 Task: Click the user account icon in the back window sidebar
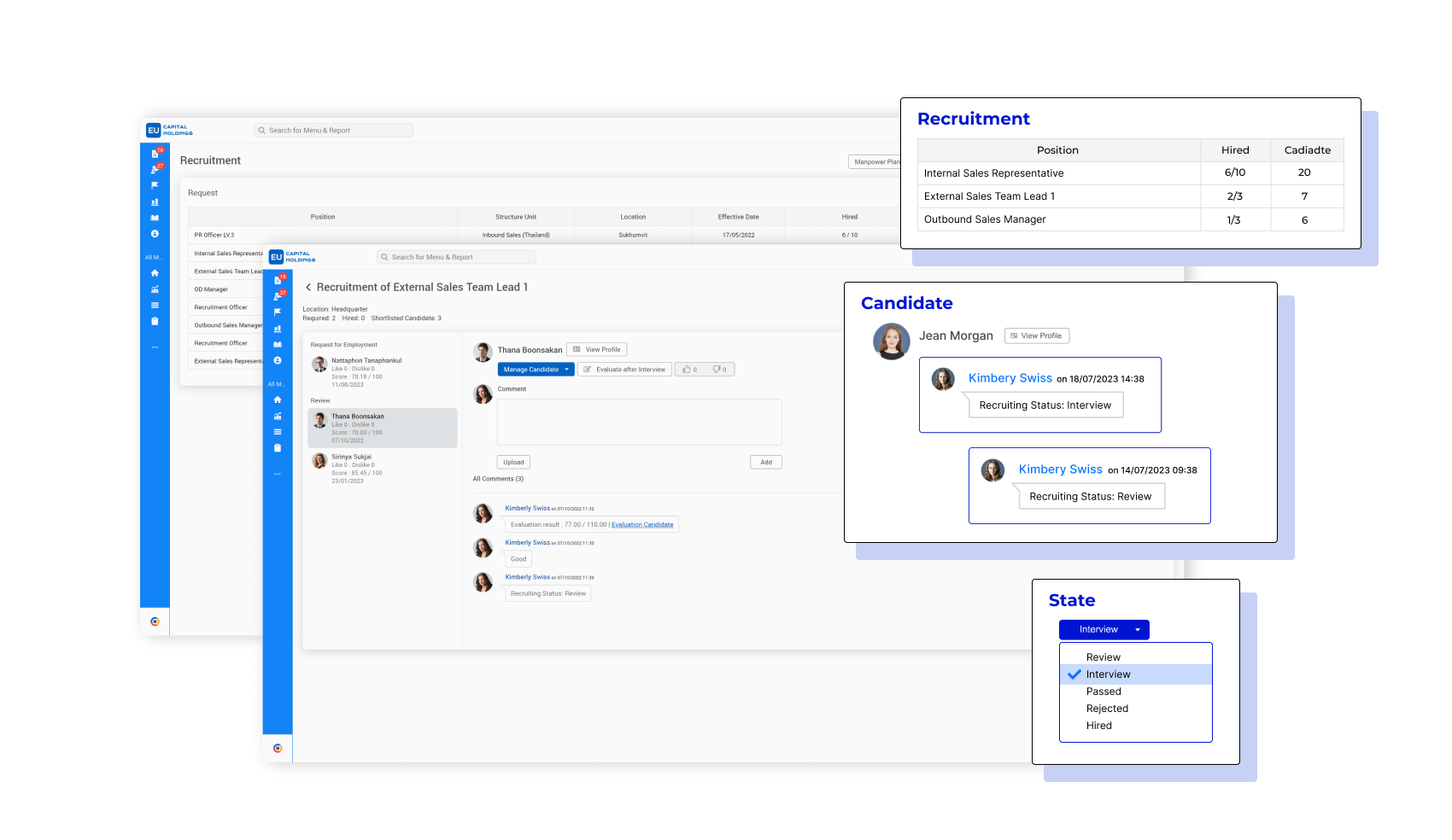coord(155,234)
